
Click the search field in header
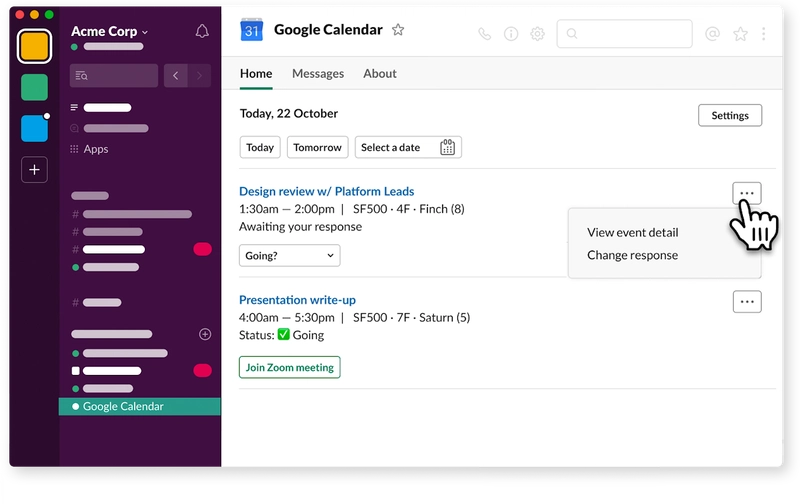[x=625, y=34]
